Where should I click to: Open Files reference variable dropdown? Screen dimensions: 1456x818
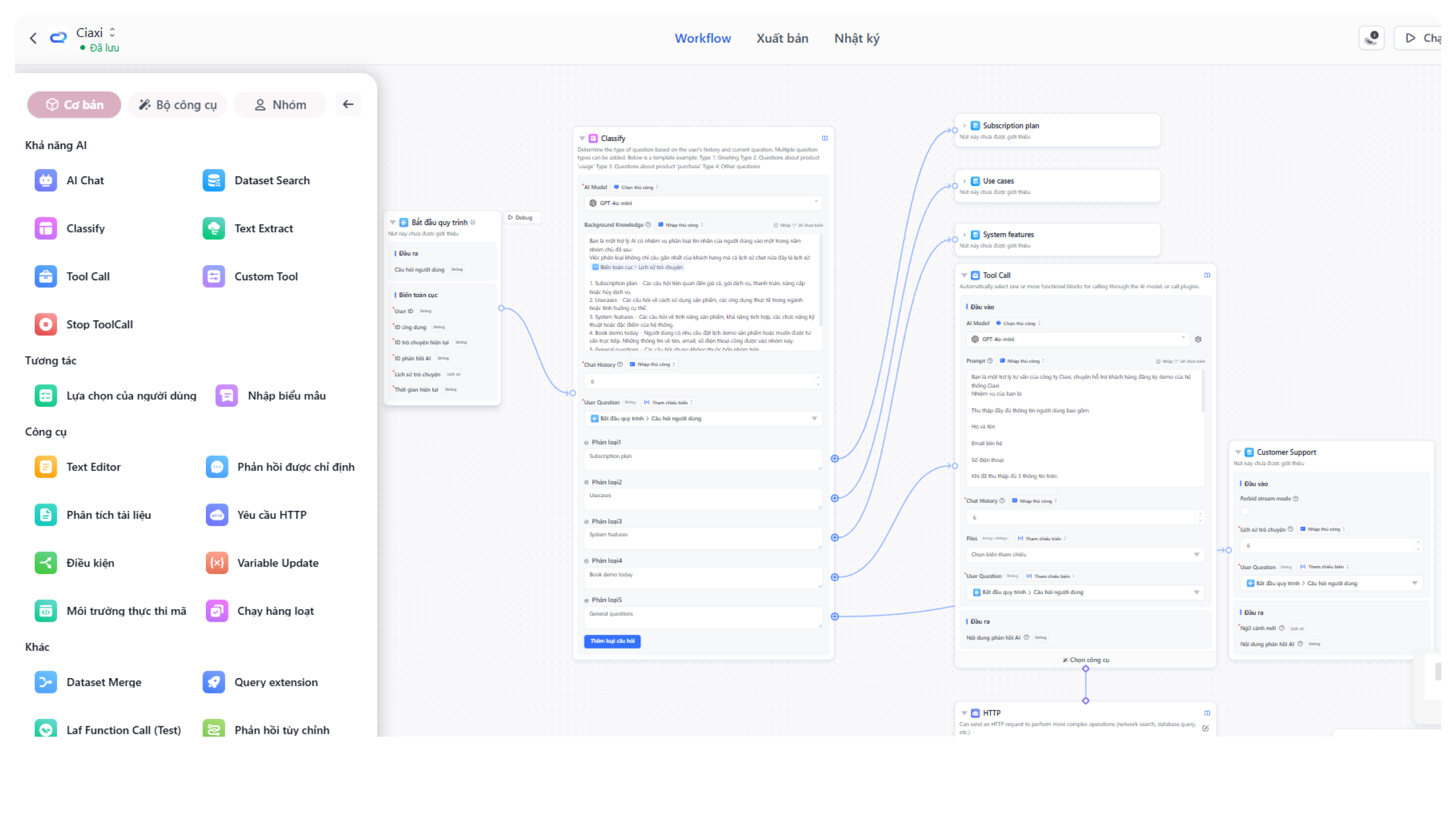(1085, 555)
